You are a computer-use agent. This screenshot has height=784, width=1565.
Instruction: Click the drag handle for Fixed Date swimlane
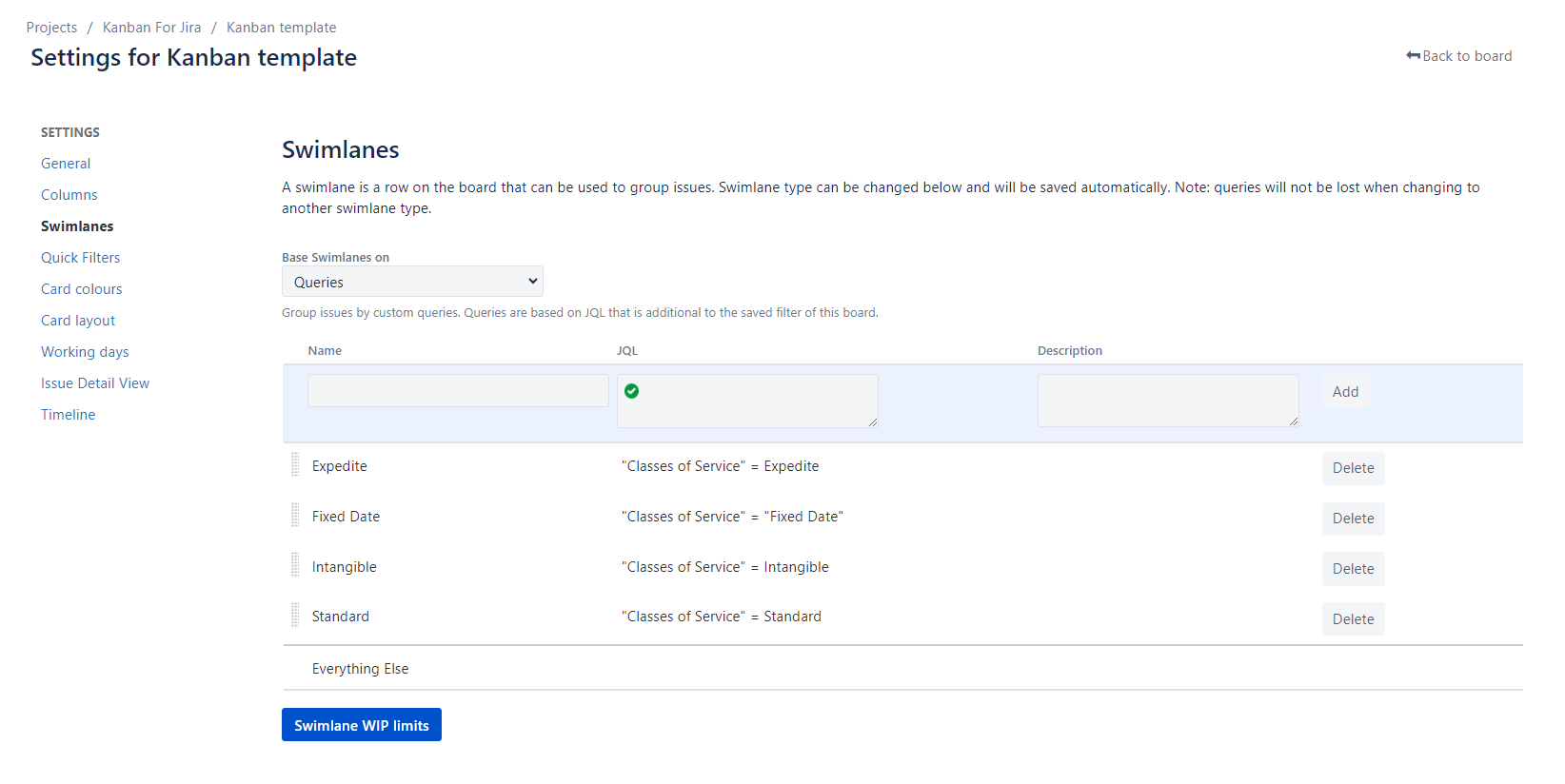(295, 515)
